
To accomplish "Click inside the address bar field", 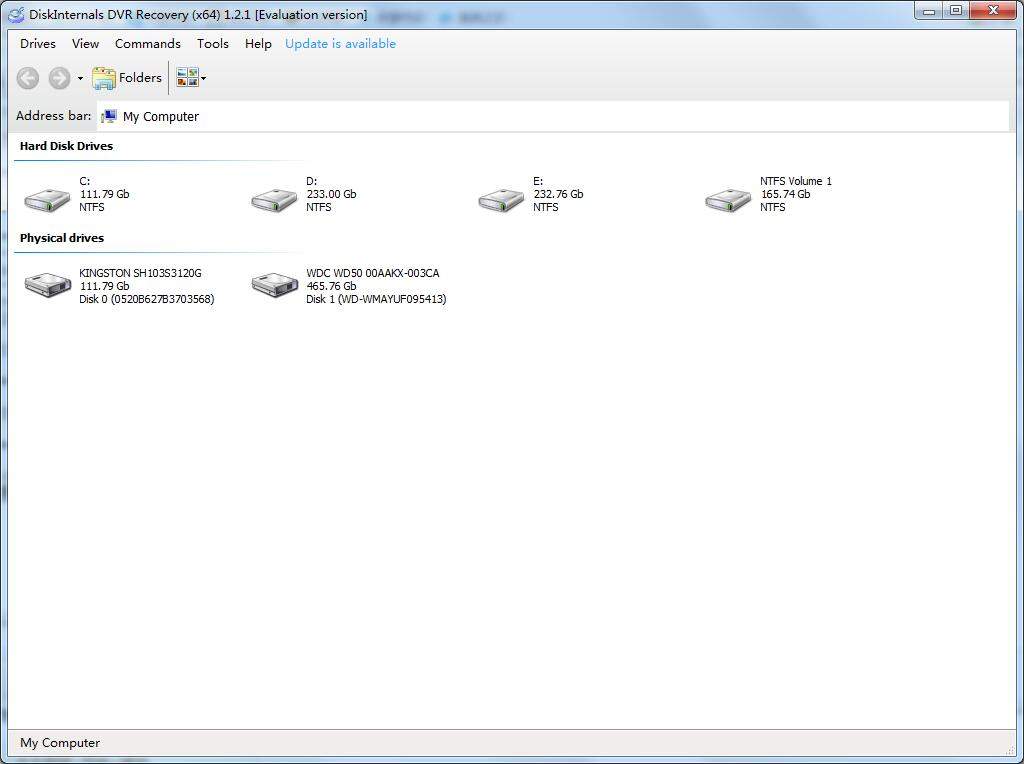I will tap(400, 116).
